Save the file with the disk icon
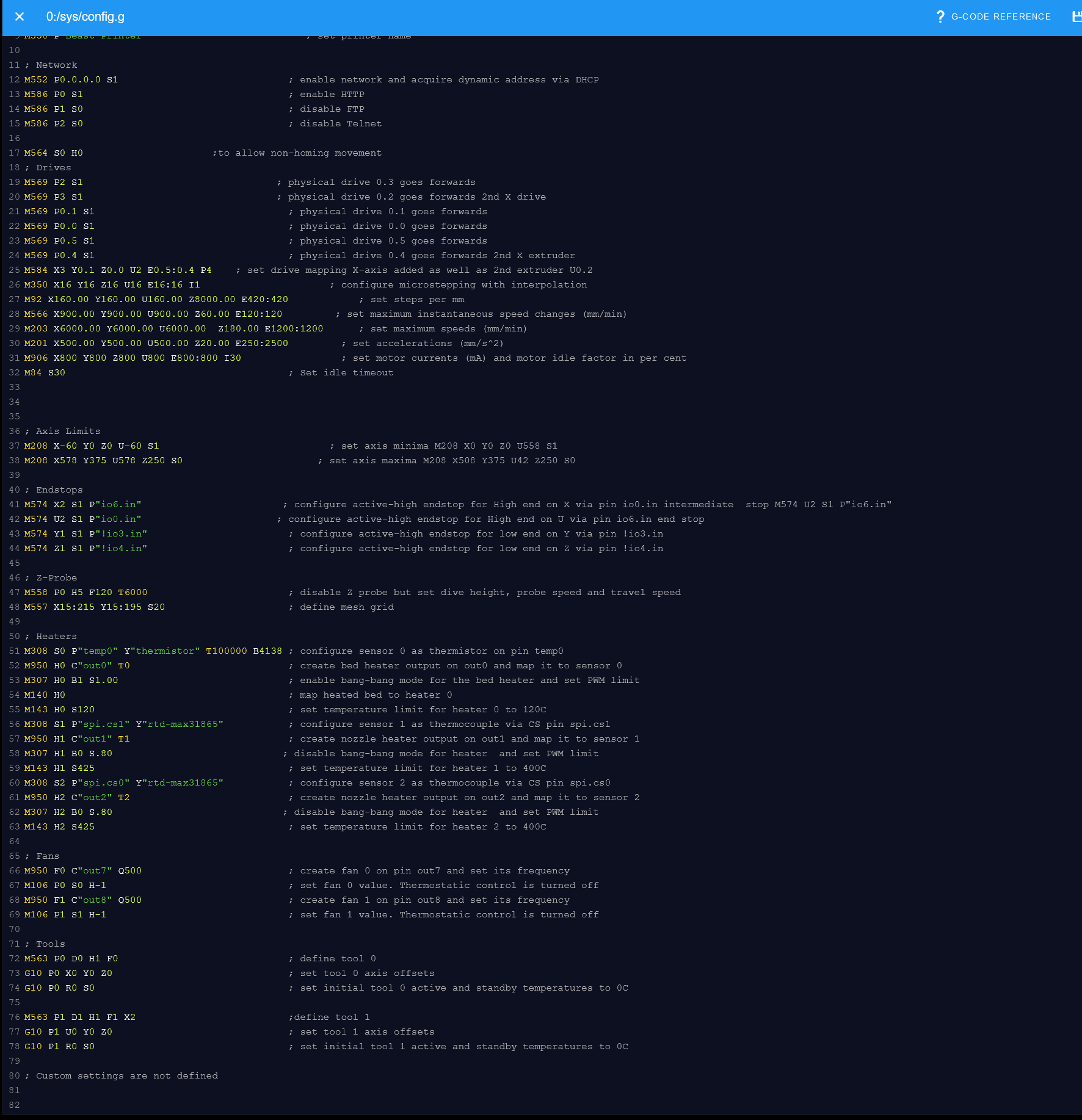This screenshot has height=1120, width=1082. point(1077,16)
